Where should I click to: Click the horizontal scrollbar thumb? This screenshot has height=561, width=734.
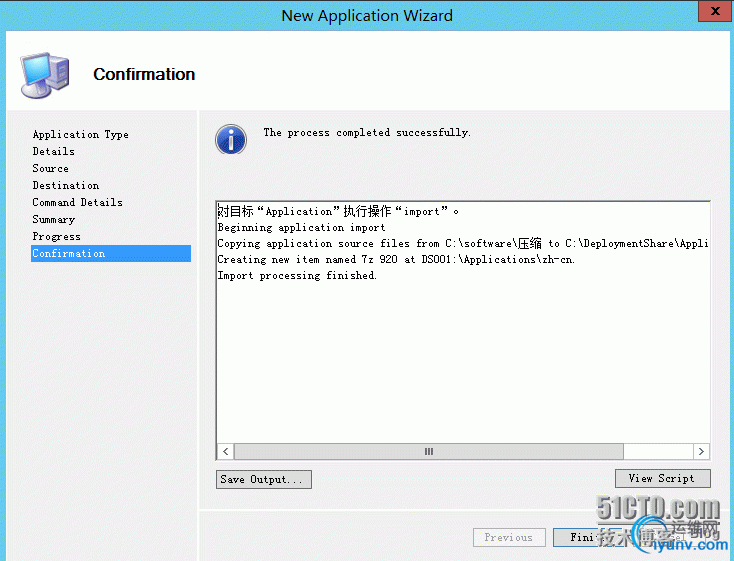tap(428, 451)
